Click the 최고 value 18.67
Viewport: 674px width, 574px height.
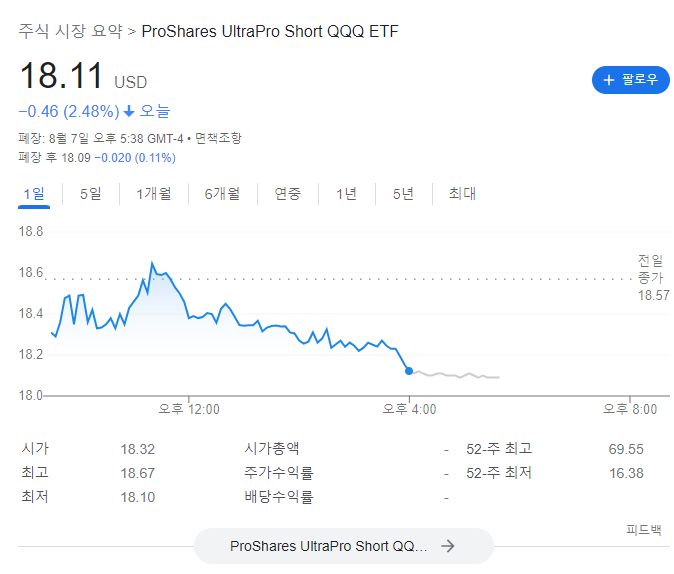(x=138, y=473)
